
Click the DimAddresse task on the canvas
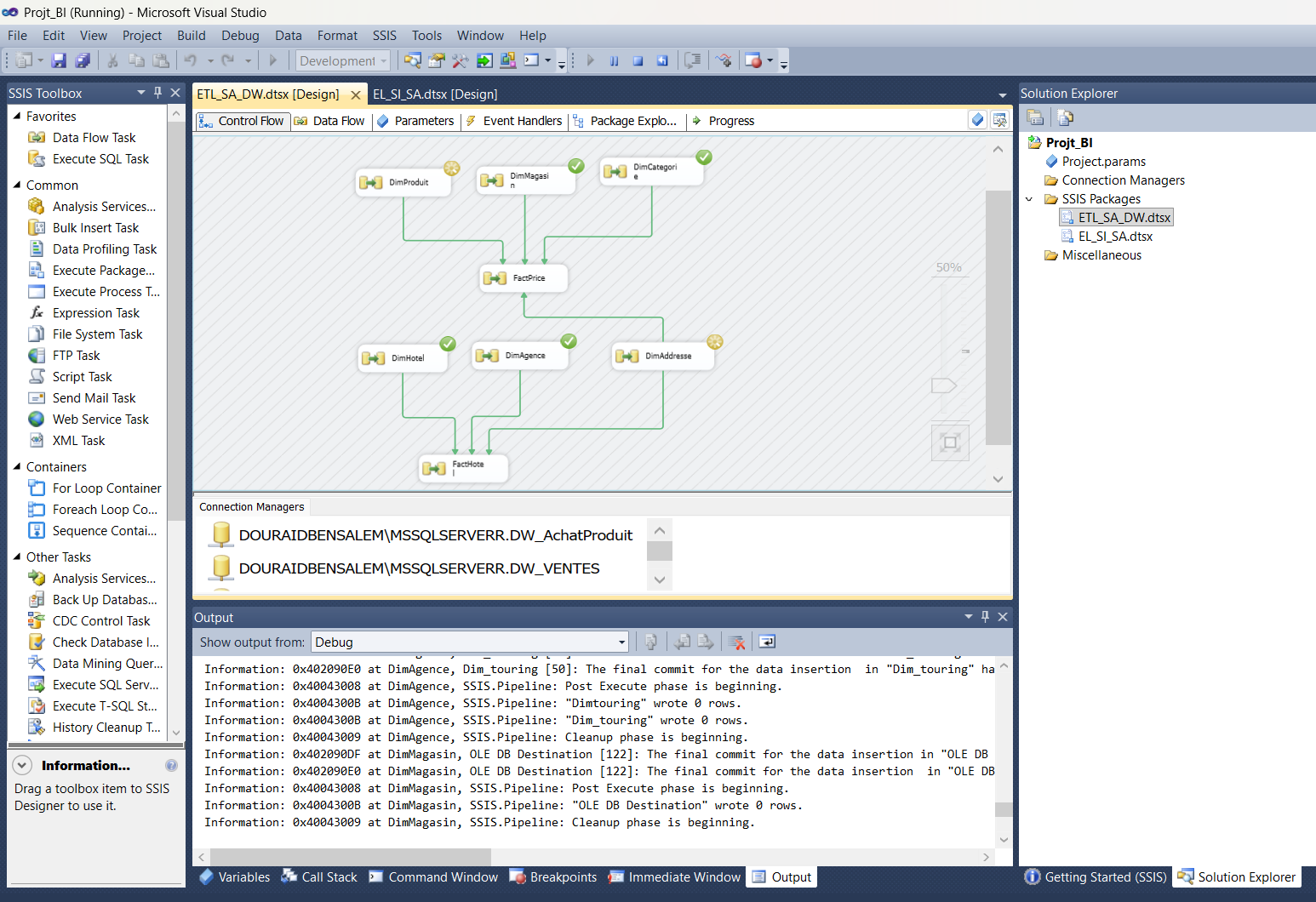(x=663, y=356)
